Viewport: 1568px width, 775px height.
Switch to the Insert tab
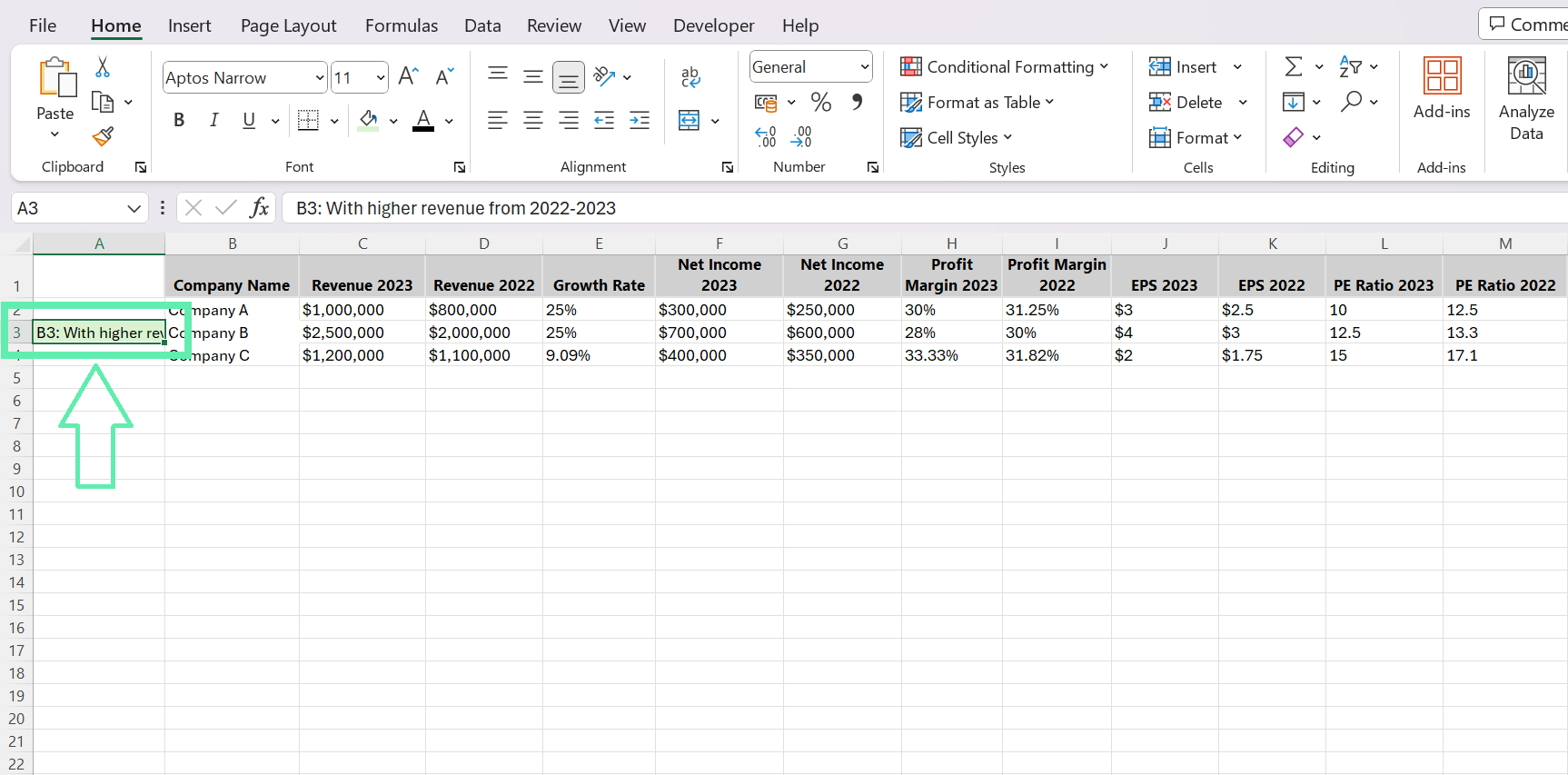pos(189,25)
